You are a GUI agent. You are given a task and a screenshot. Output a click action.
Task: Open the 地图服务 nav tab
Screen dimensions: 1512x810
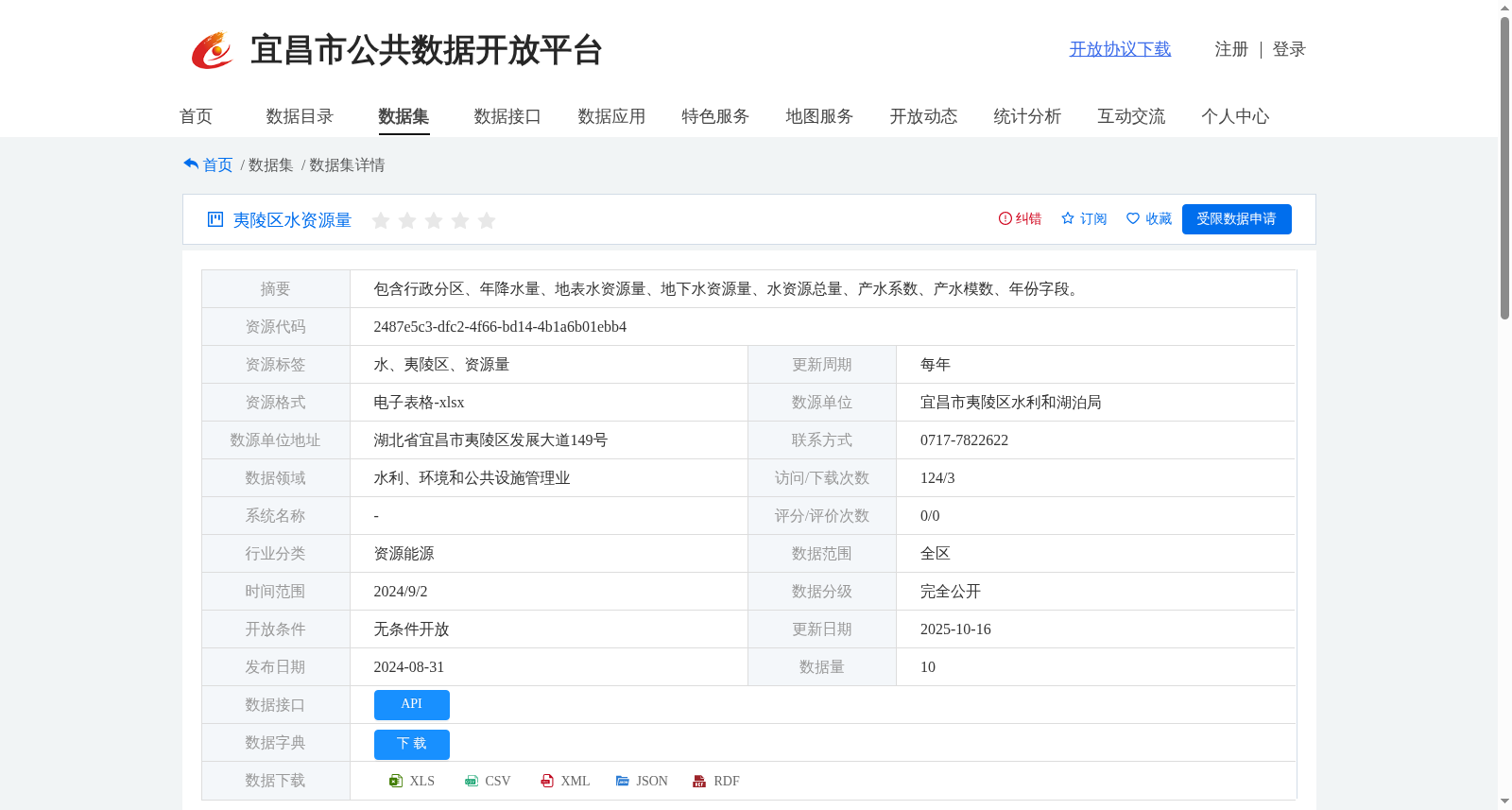(819, 116)
